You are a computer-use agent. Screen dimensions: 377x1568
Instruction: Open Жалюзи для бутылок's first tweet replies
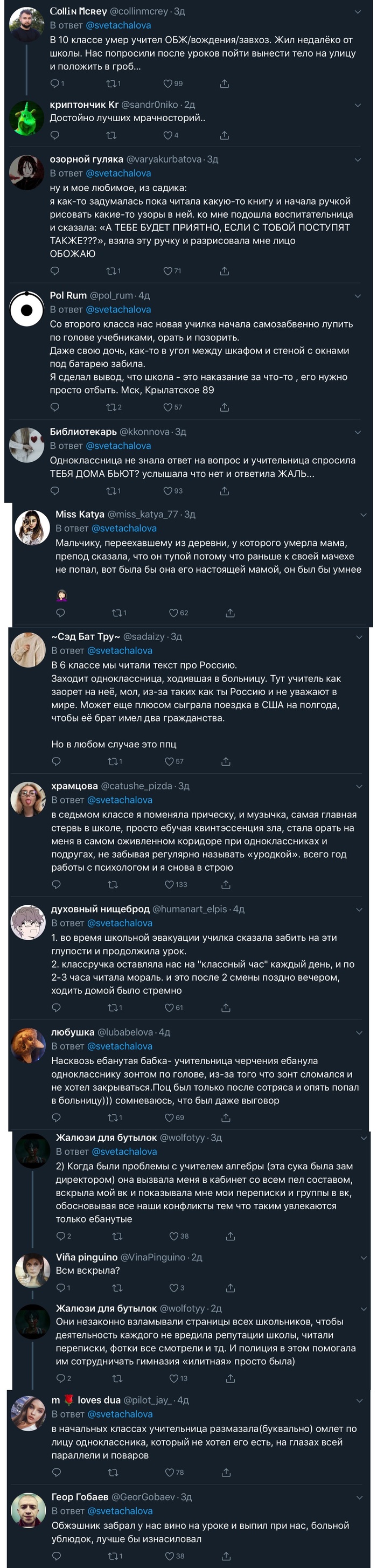click(x=61, y=1236)
